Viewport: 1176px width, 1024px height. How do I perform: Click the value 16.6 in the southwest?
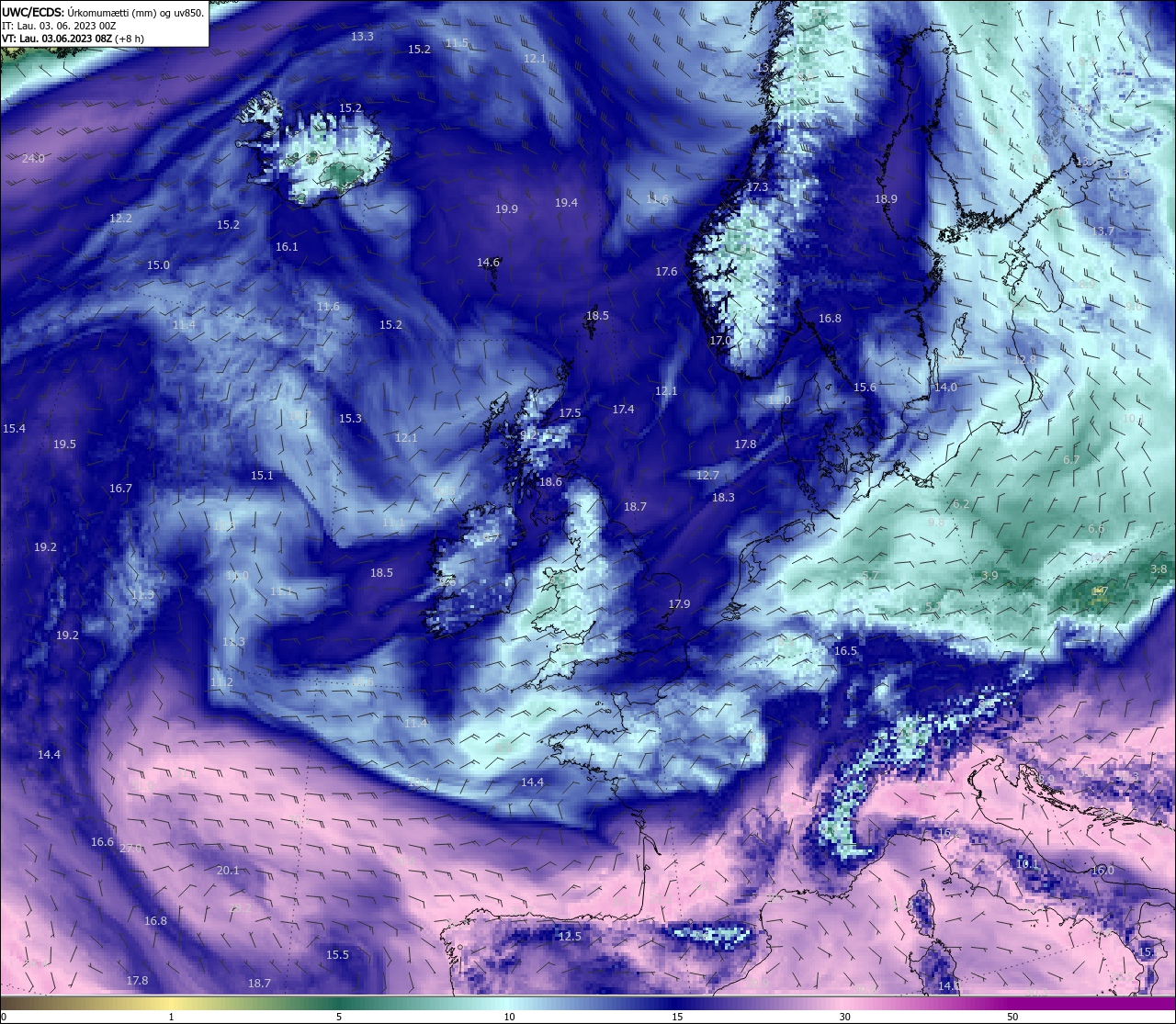point(102,842)
